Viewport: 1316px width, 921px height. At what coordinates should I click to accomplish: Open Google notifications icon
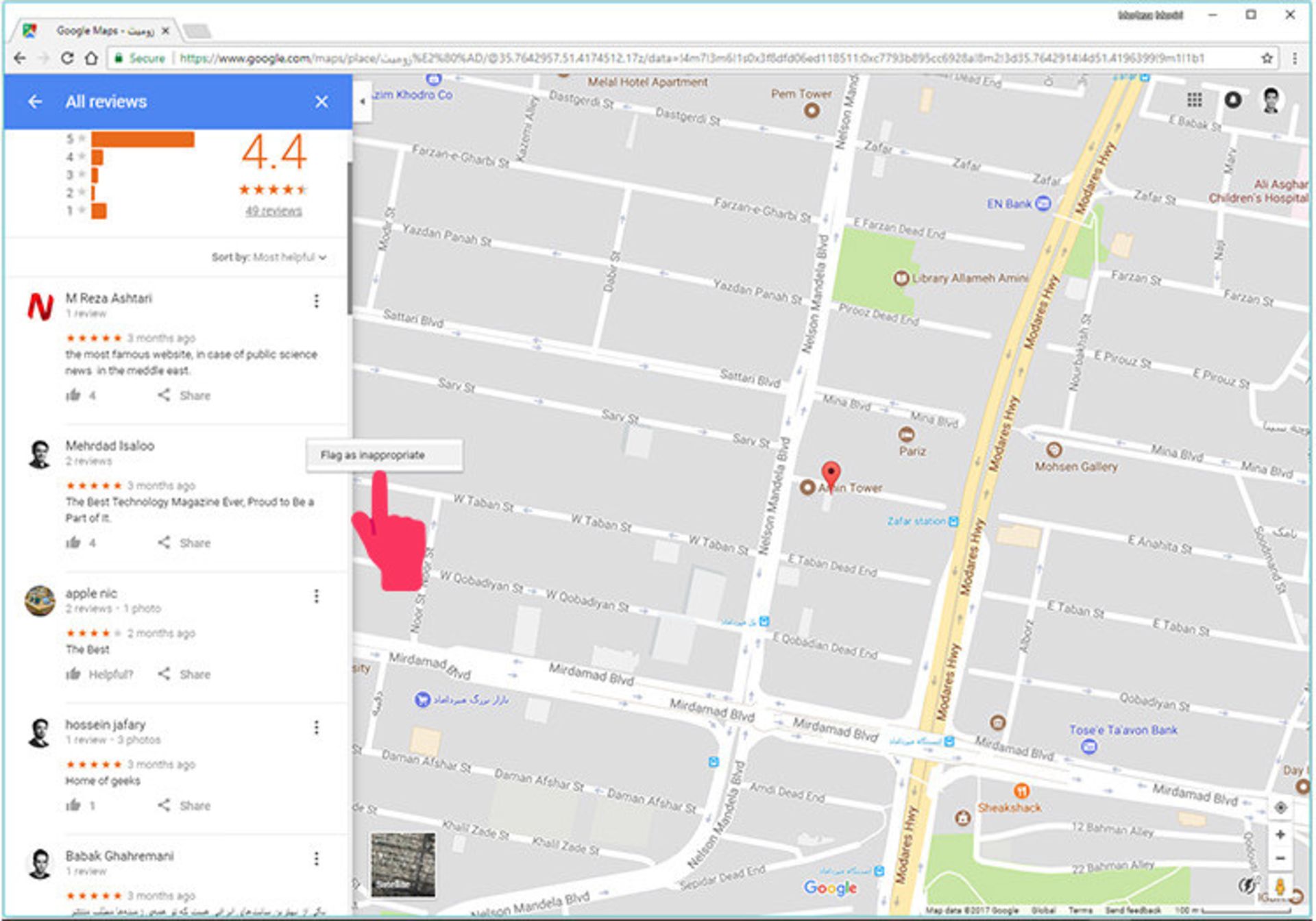[1232, 100]
